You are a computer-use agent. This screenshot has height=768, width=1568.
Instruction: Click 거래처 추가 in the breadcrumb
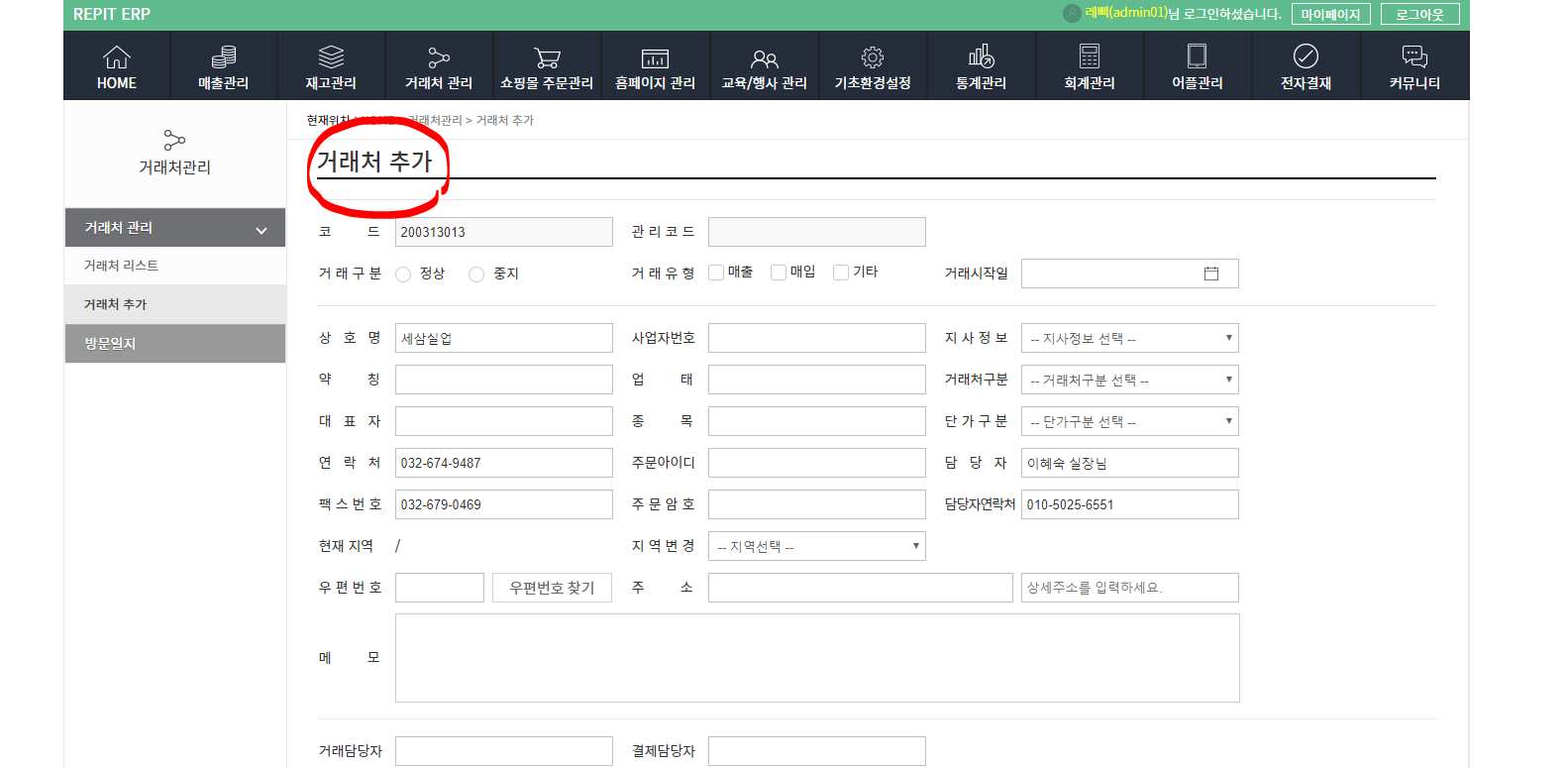point(504,120)
